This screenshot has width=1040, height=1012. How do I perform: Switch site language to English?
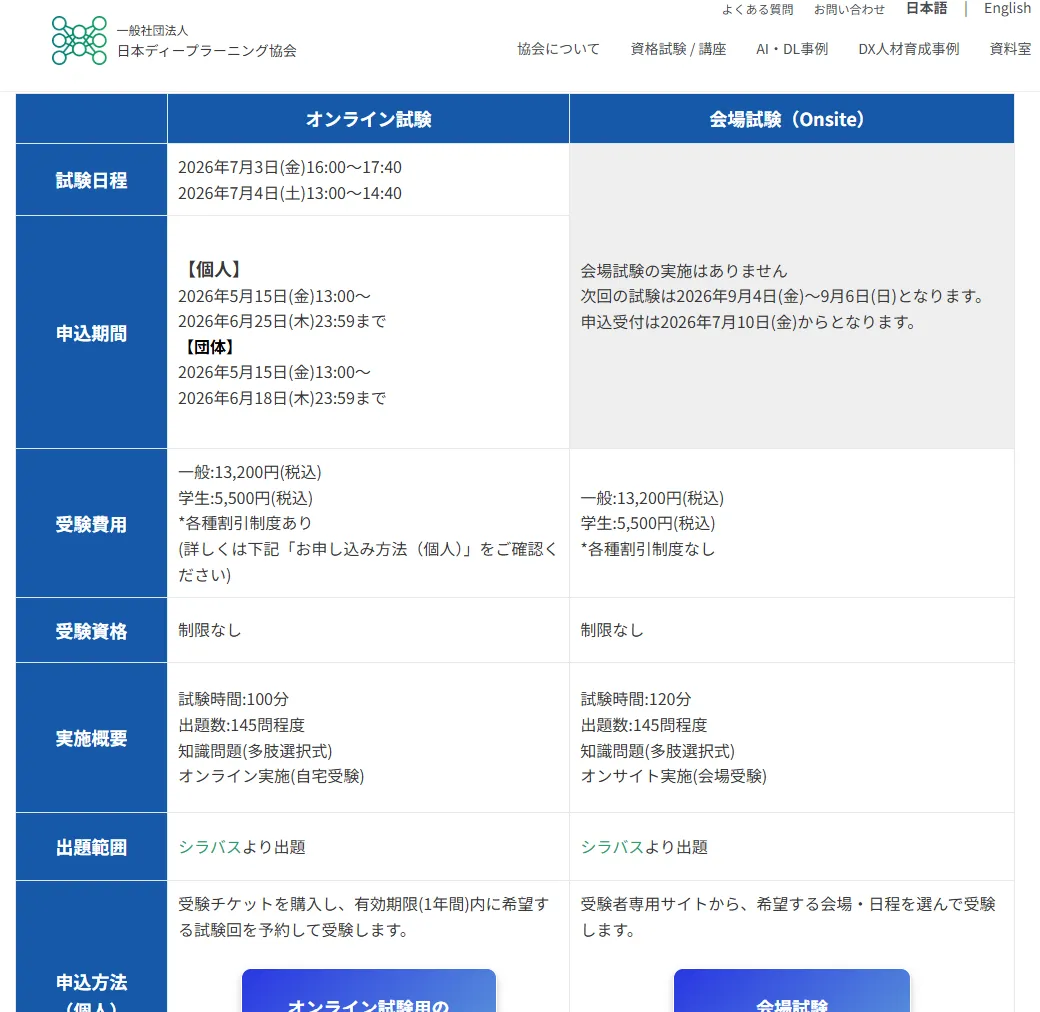[x=1007, y=9]
